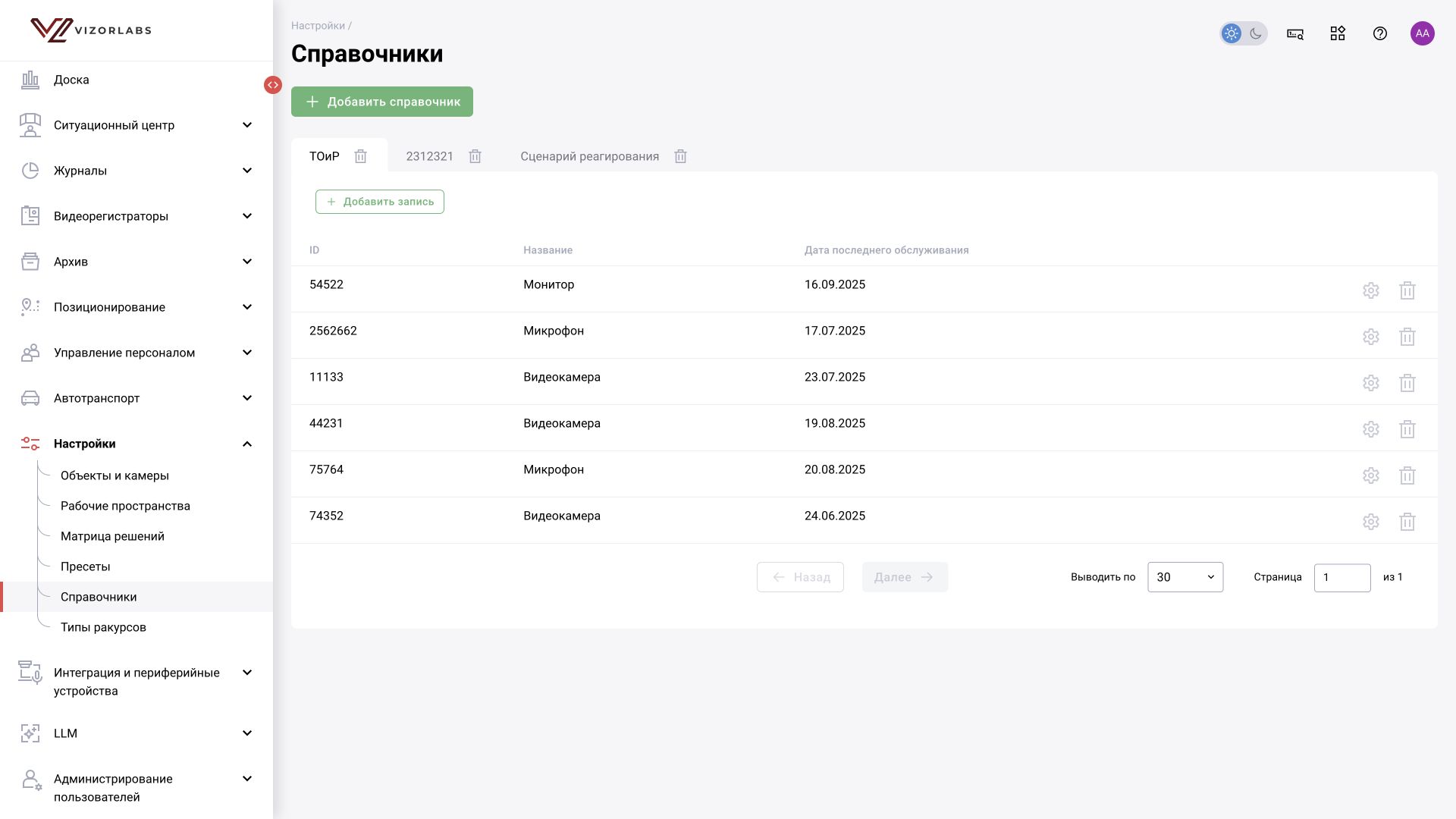Click the Настройки breadcrumb link
This screenshot has width=1456, height=819.
pyautogui.click(x=318, y=26)
